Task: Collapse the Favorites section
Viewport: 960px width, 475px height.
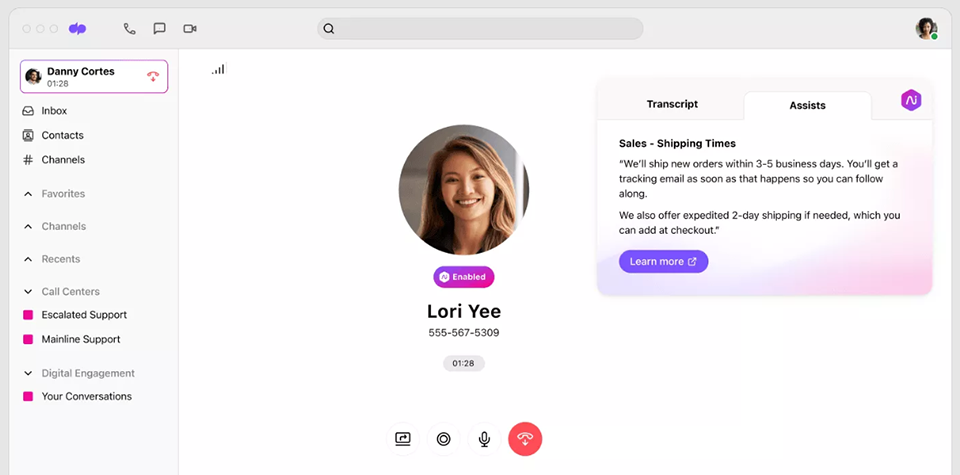Action: click(28, 194)
